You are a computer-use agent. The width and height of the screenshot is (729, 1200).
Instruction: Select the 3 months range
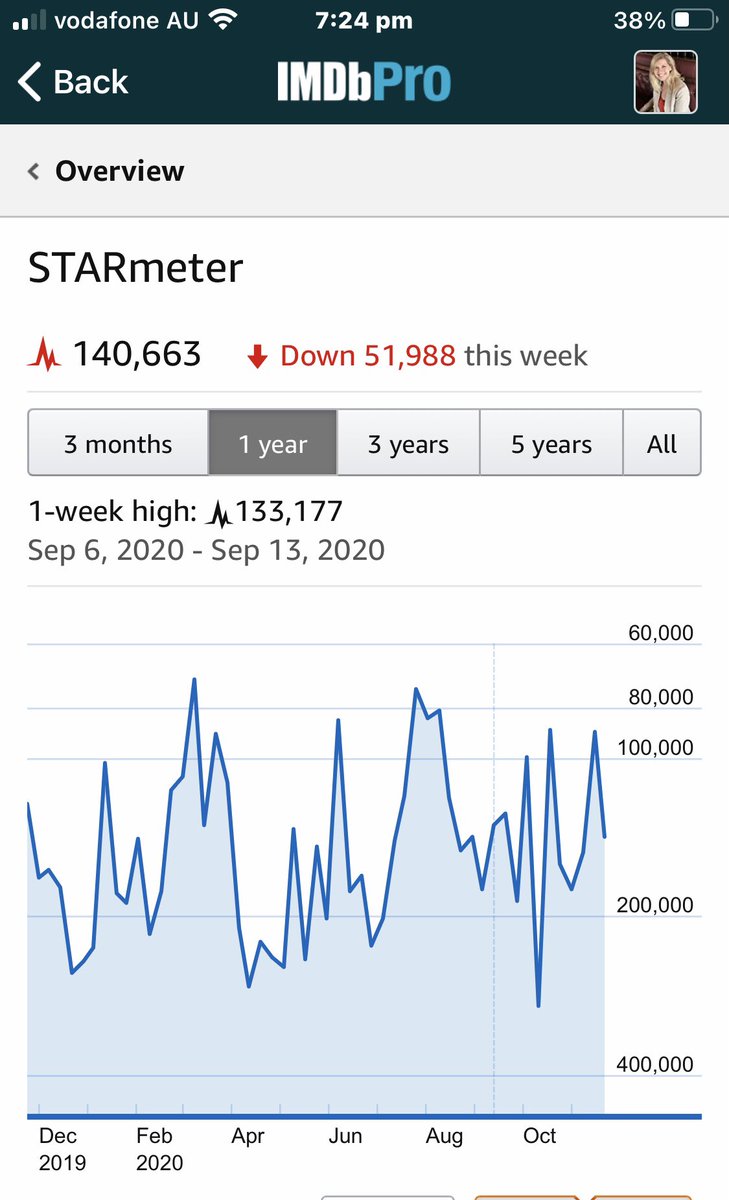[x=118, y=442]
